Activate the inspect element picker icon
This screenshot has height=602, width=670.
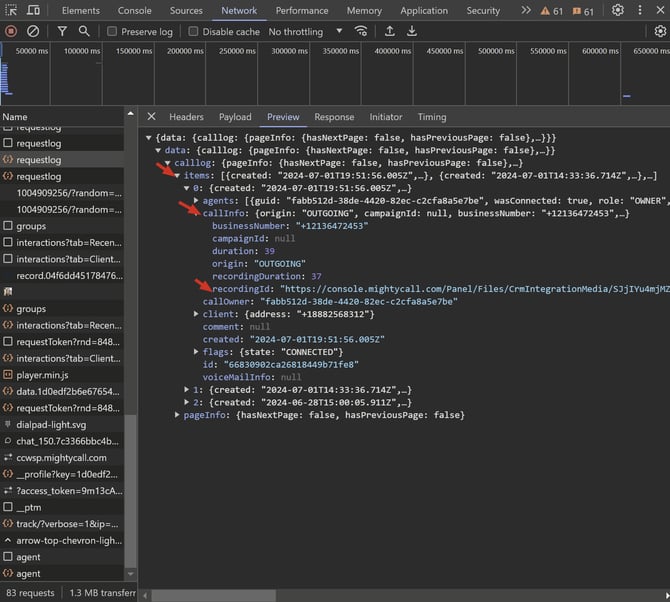click(11, 10)
